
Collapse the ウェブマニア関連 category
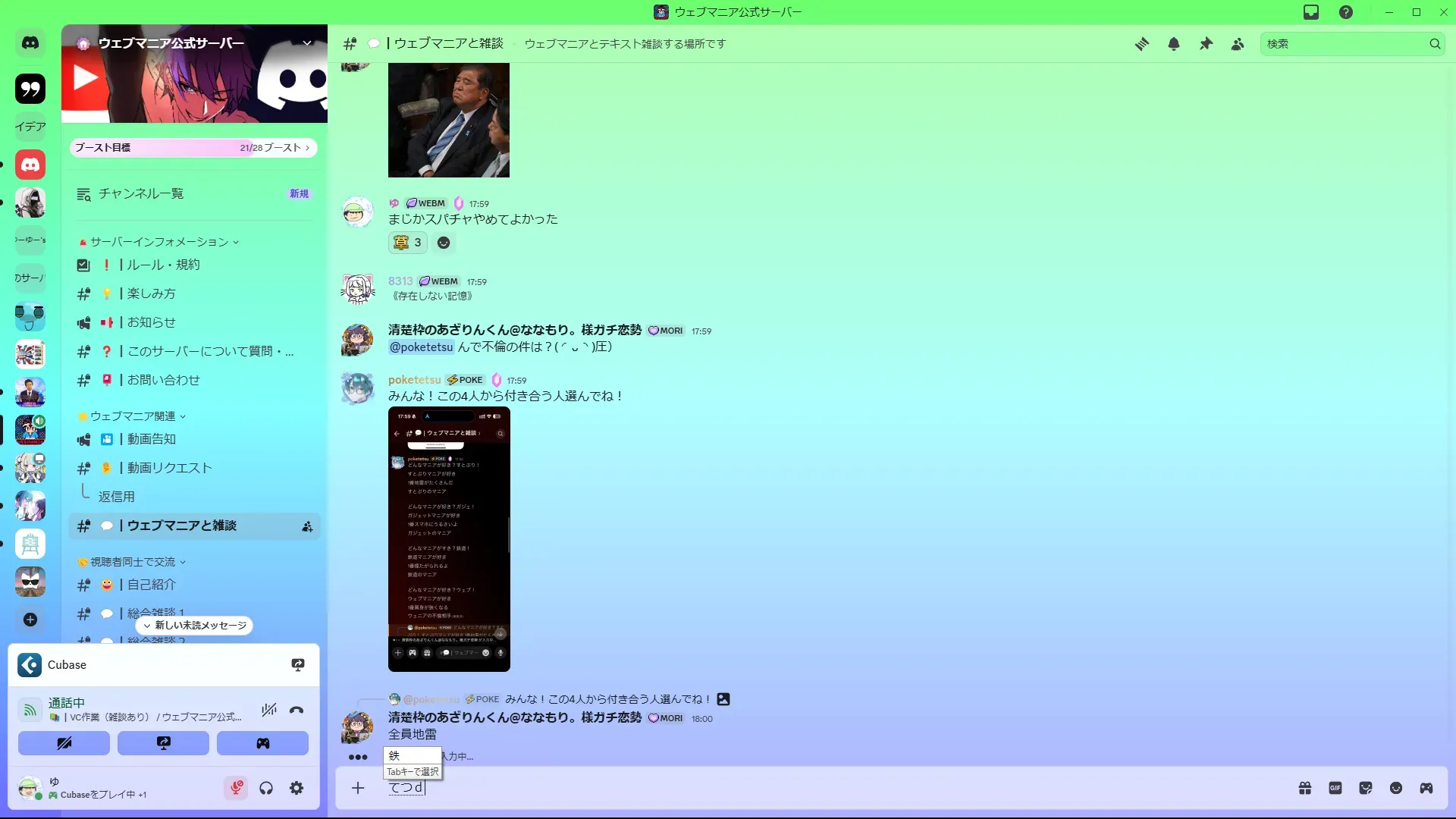(133, 416)
